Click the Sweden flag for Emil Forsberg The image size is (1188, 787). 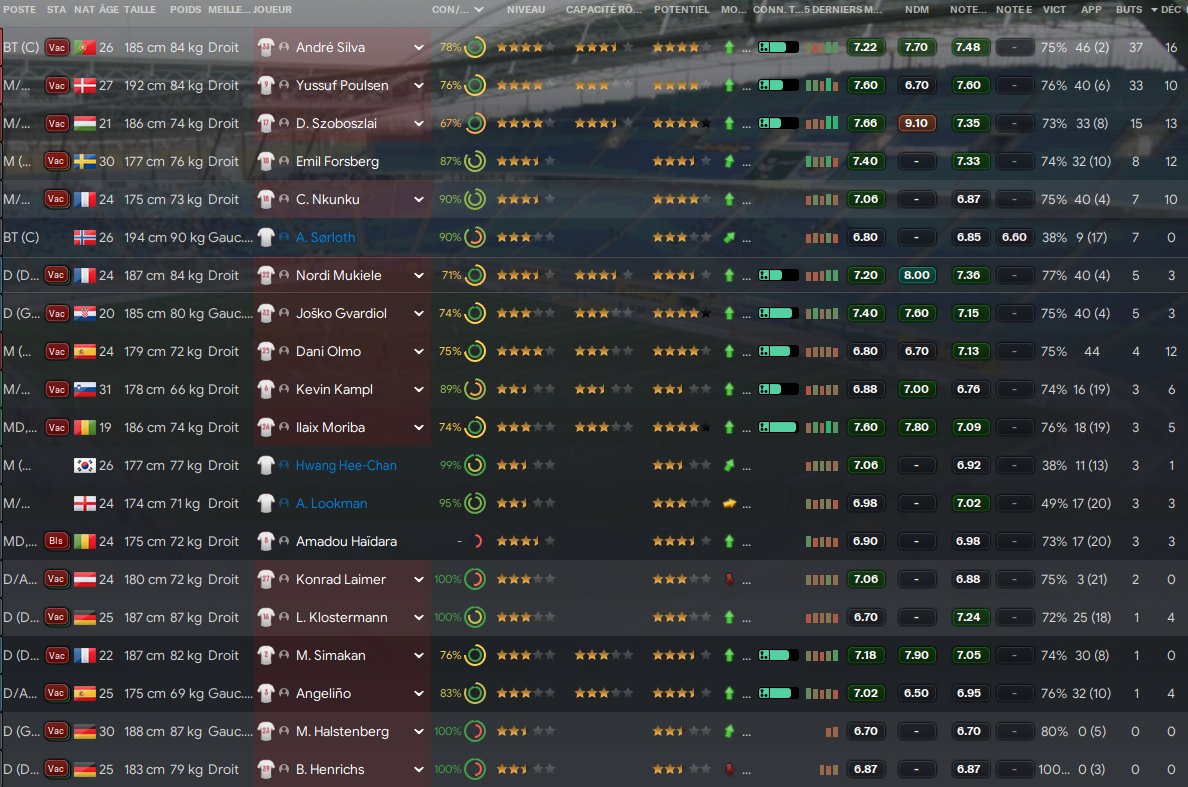click(x=85, y=161)
